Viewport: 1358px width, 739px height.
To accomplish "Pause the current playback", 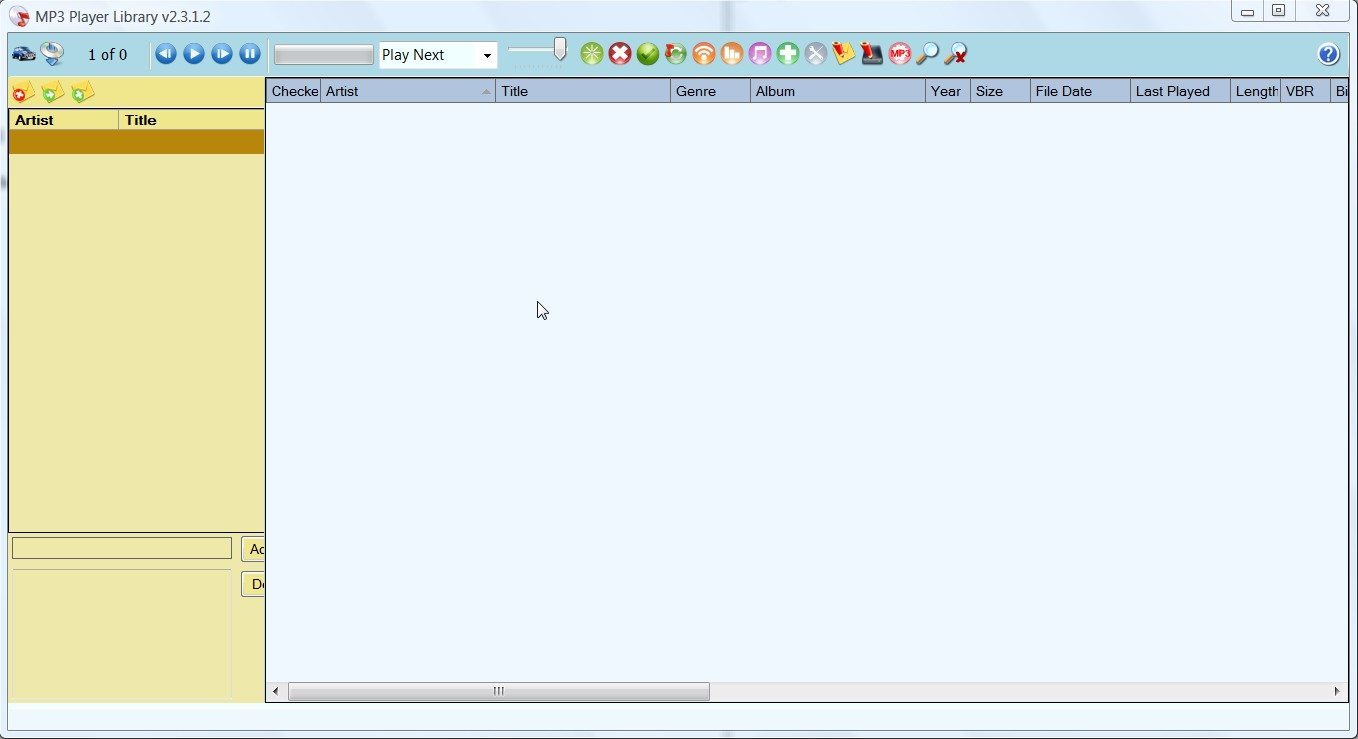I will (248, 54).
